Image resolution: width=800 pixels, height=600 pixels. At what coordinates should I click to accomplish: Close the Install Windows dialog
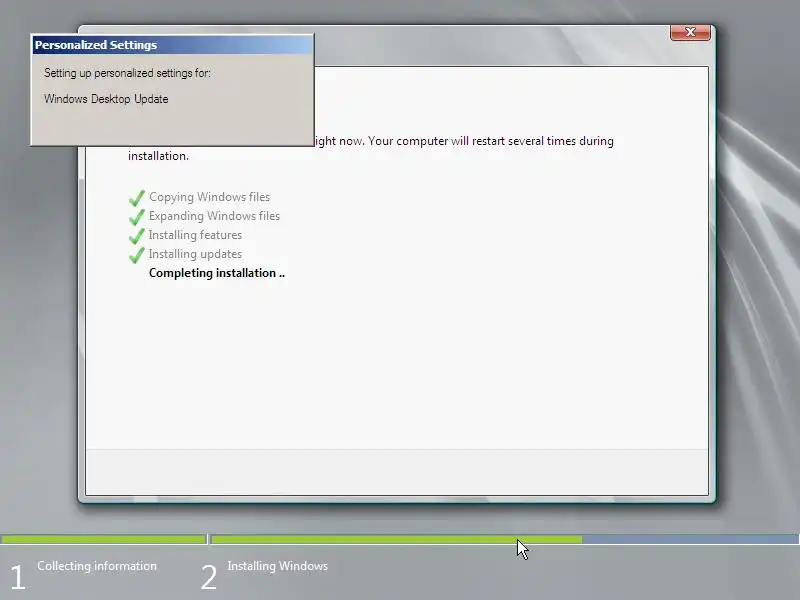(690, 32)
